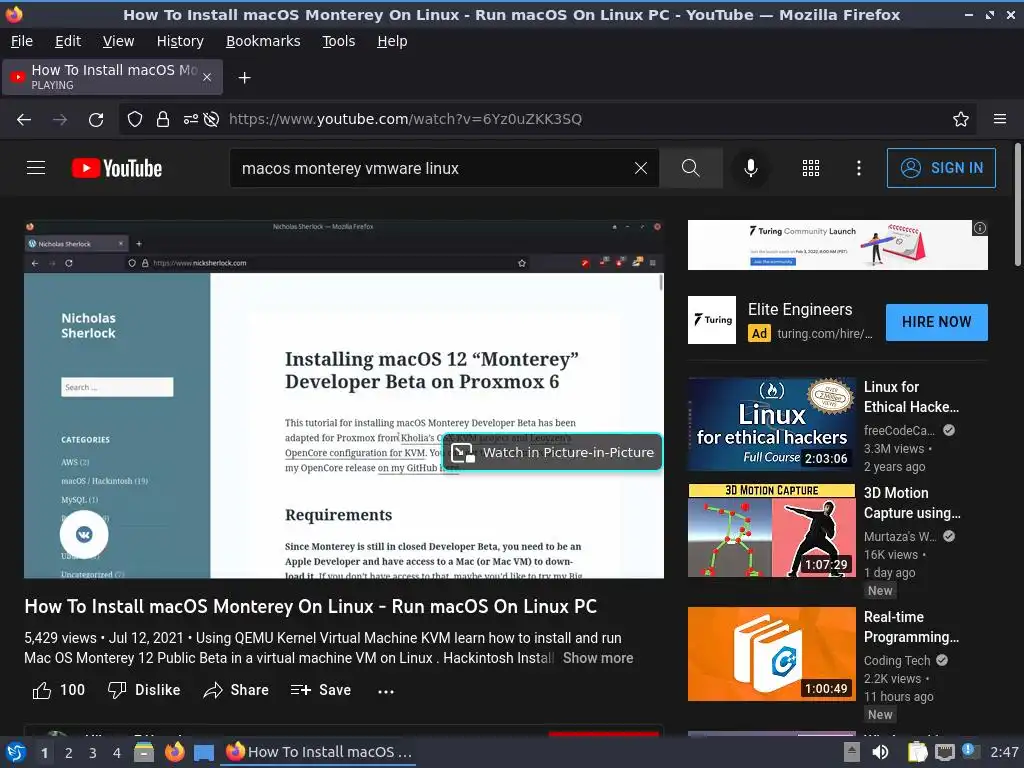Go to the YouTube home logo
The image size is (1024, 768).
coord(117,168)
